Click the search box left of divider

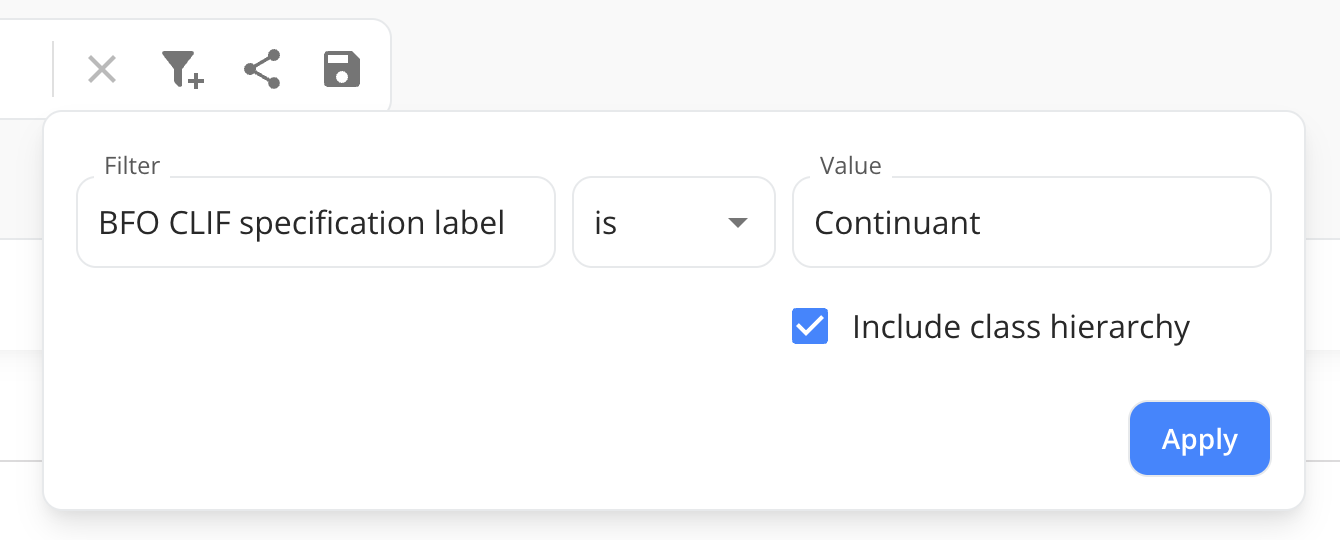pos(25,70)
